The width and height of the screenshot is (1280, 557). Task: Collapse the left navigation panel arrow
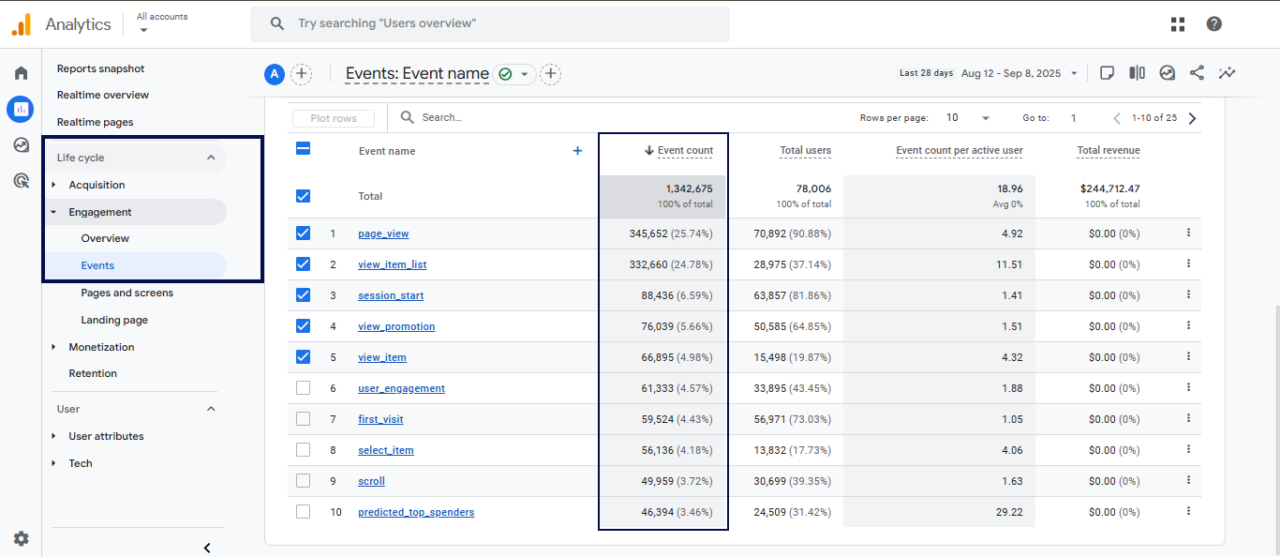(207, 547)
